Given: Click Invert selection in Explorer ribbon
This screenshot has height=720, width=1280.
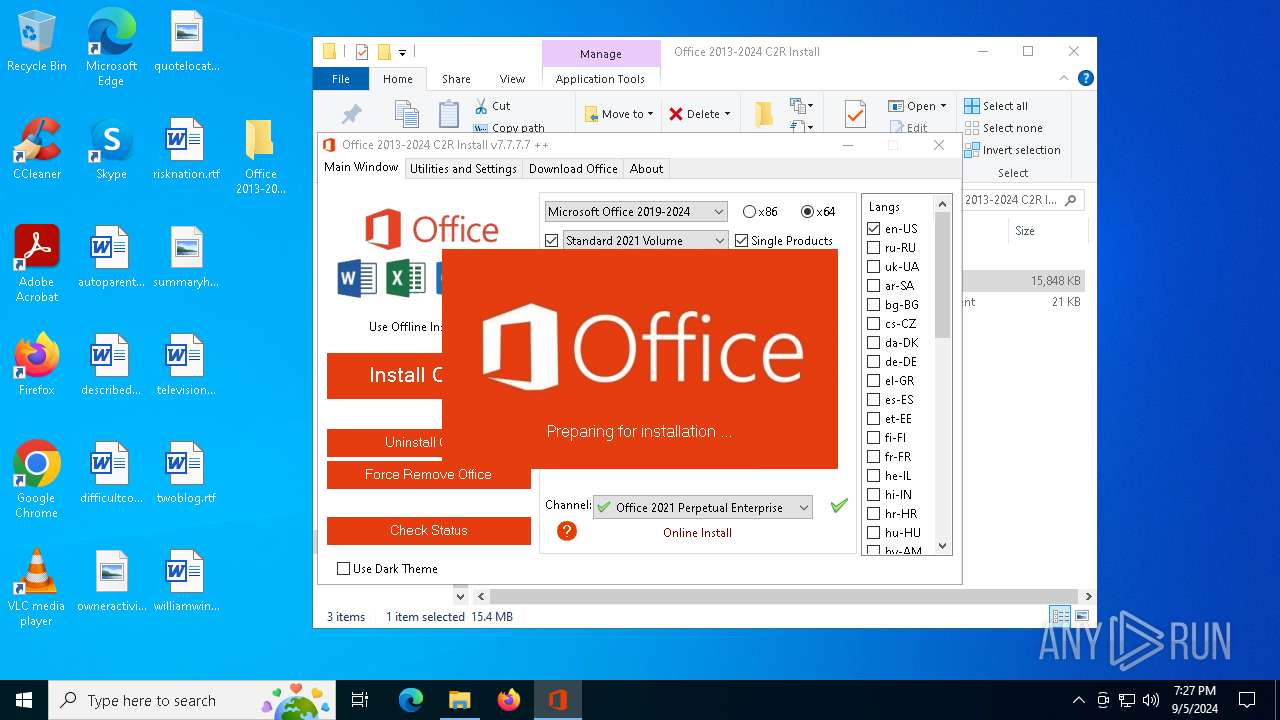Looking at the screenshot, I should (1012, 150).
